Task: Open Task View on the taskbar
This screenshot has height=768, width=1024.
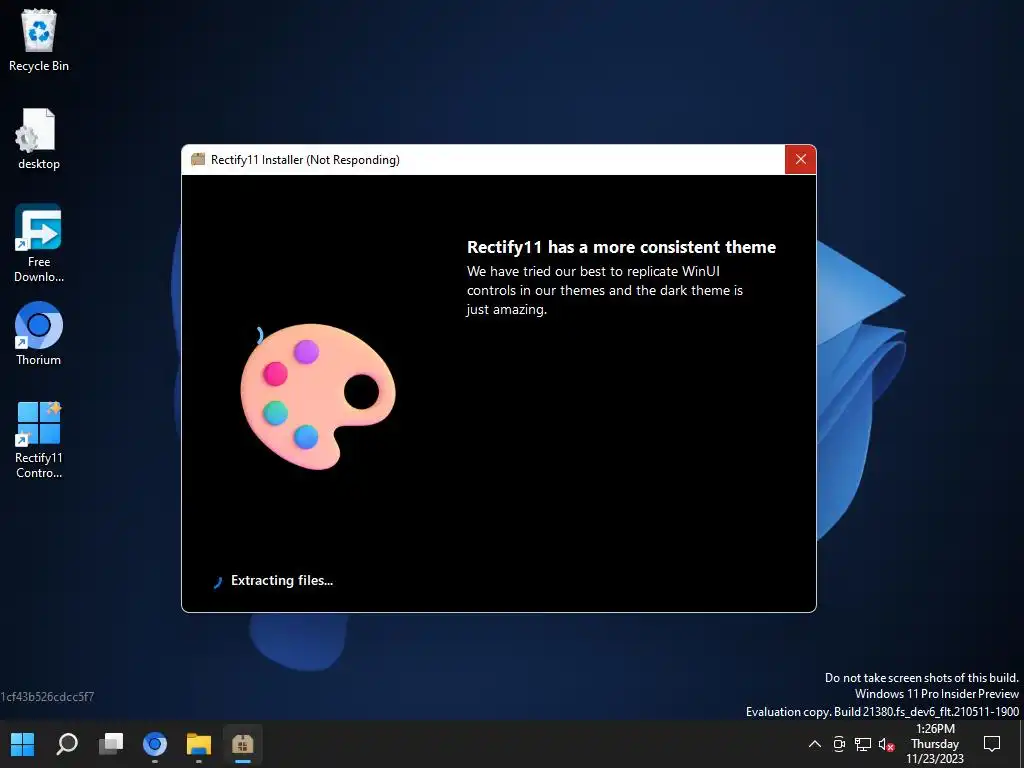Action: point(111,744)
